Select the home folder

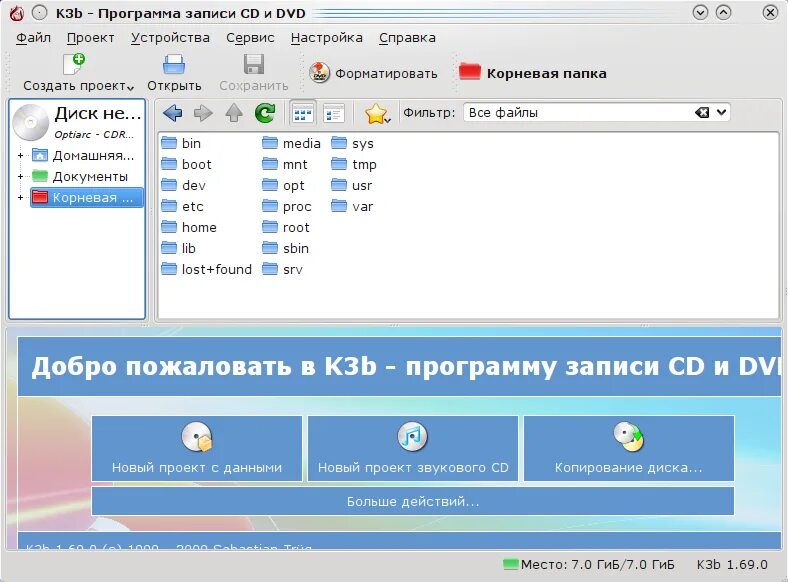pos(189,228)
